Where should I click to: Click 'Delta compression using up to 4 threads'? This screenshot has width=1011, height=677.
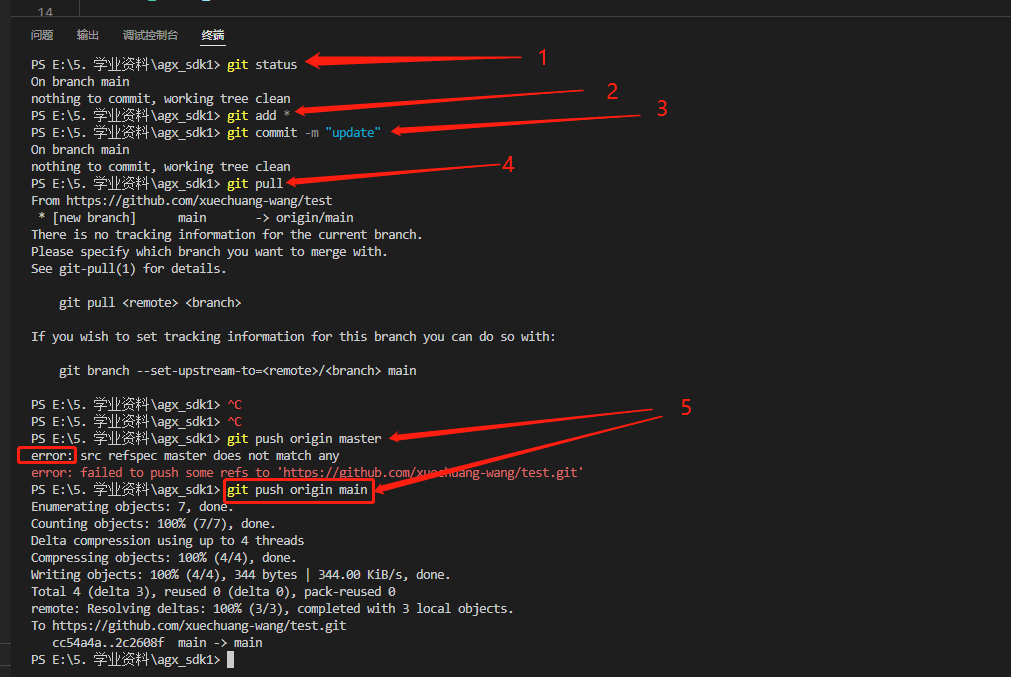(x=167, y=540)
